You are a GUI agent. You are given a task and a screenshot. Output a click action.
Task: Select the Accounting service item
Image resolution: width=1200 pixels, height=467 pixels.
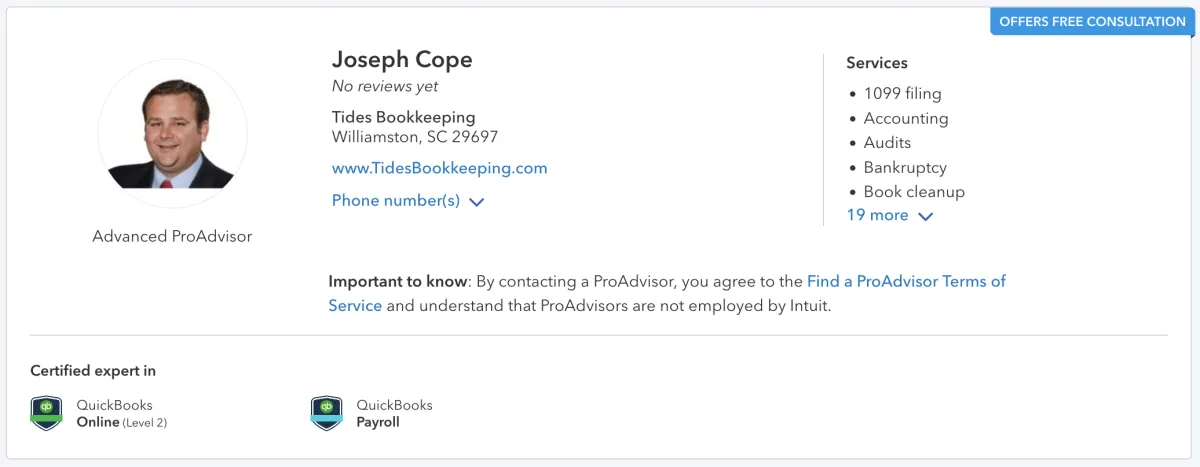coord(905,118)
